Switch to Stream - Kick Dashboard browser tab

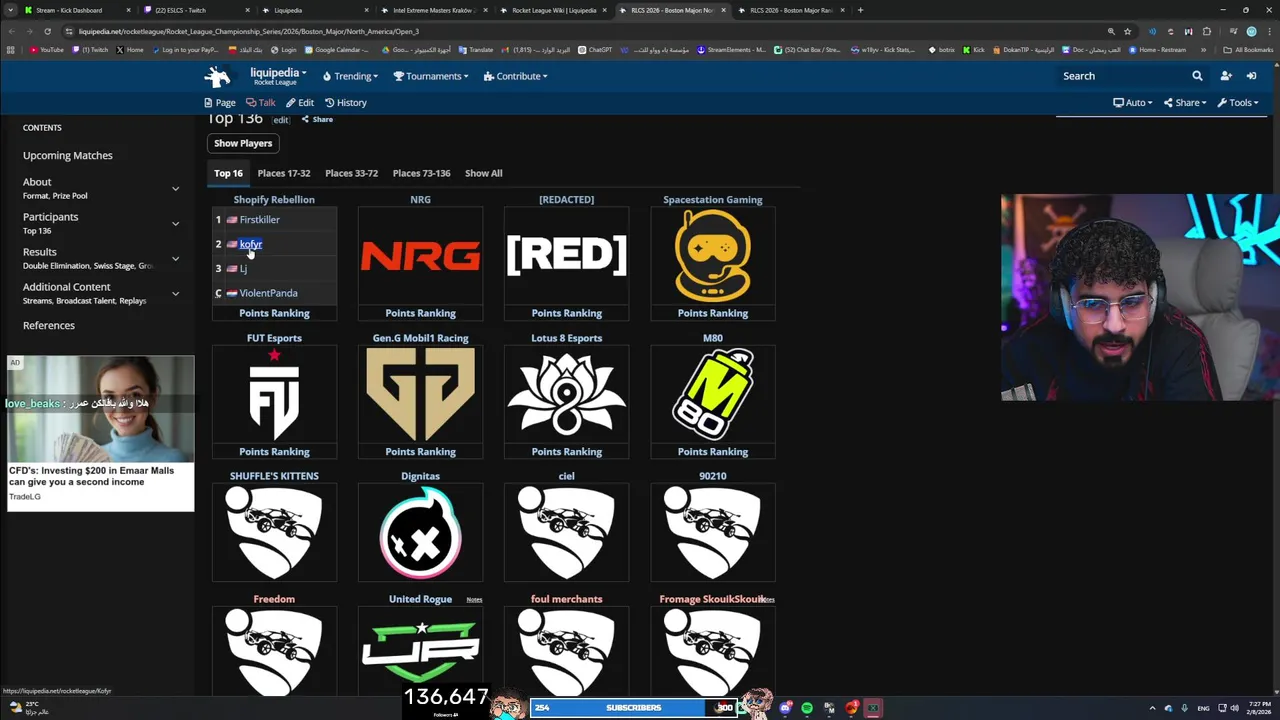point(78,10)
